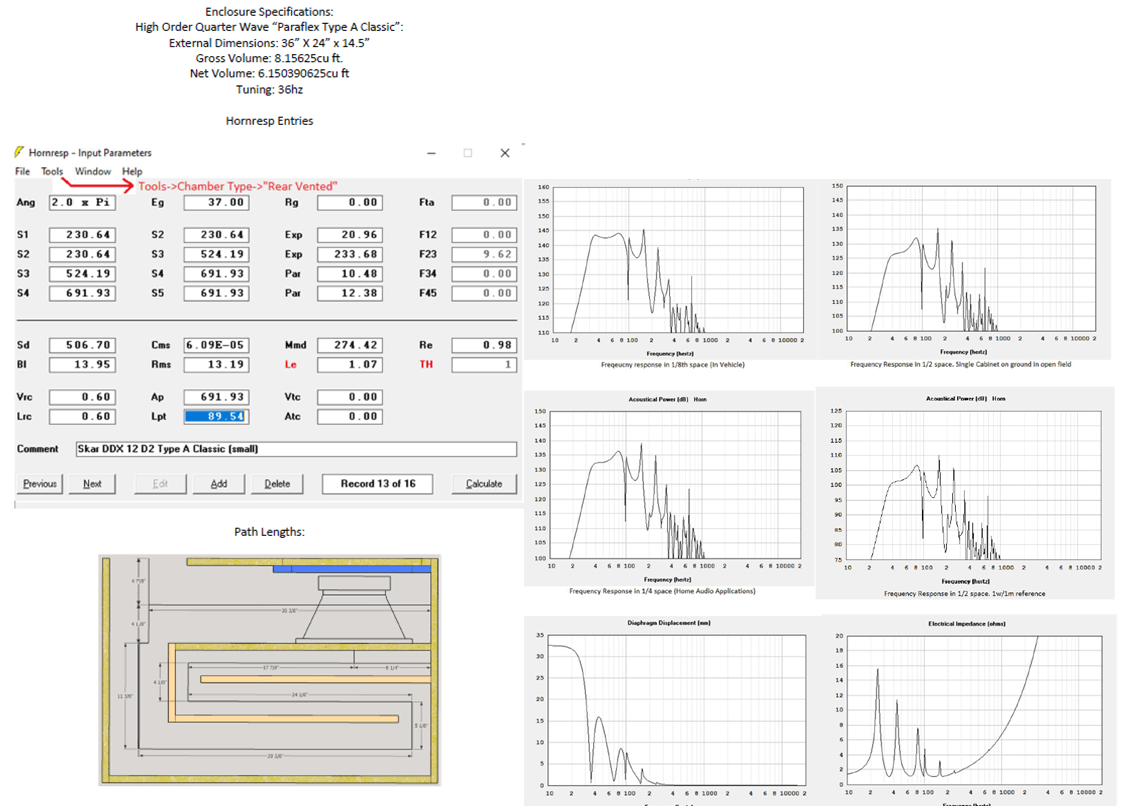Click the Cms field showing 6.09E-05
The image size is (1123, 808).
pos(216,345)
